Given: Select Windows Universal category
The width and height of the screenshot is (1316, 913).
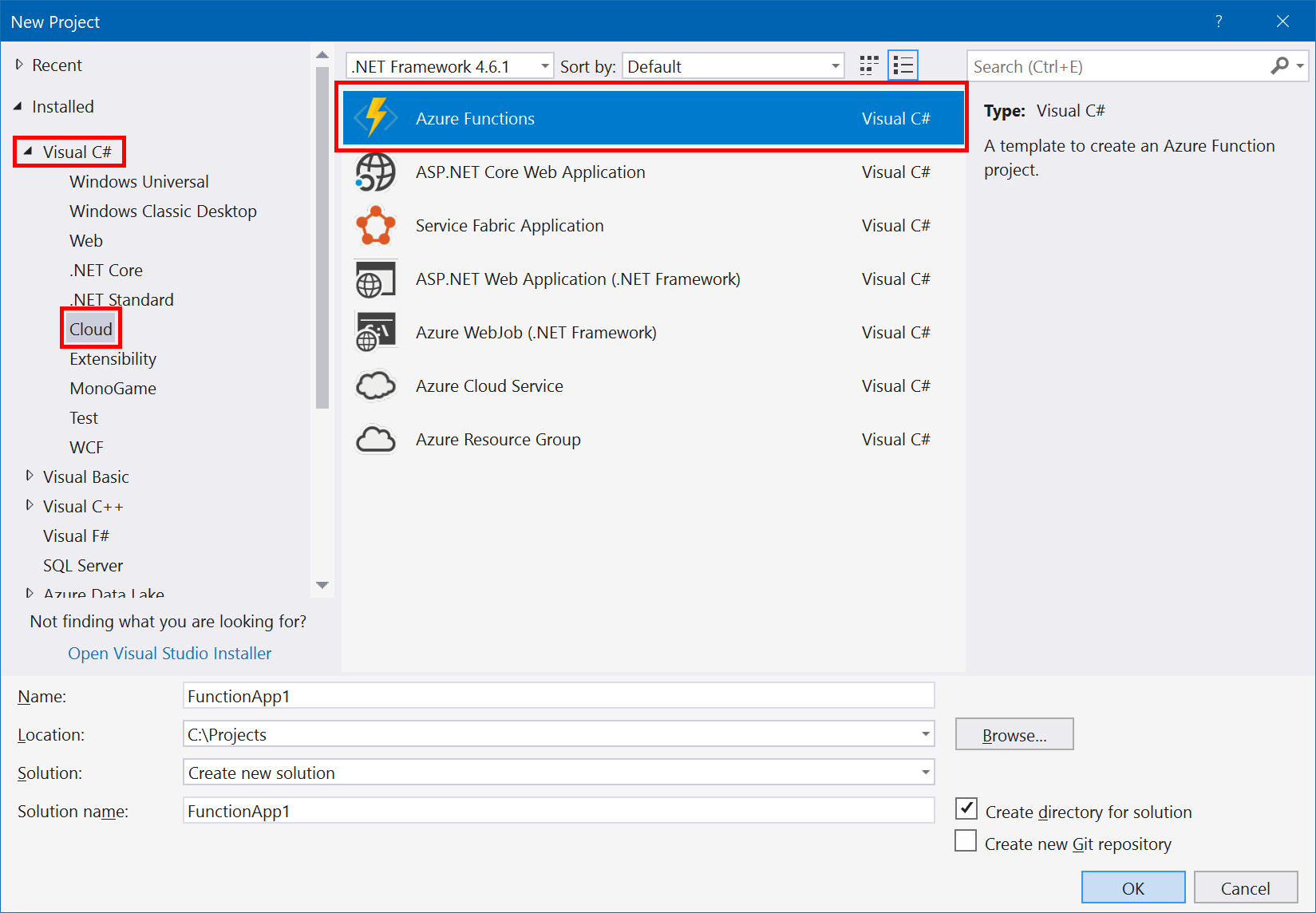Looking at the screenshot, I should pyautogui.click(x=139, y=182).
